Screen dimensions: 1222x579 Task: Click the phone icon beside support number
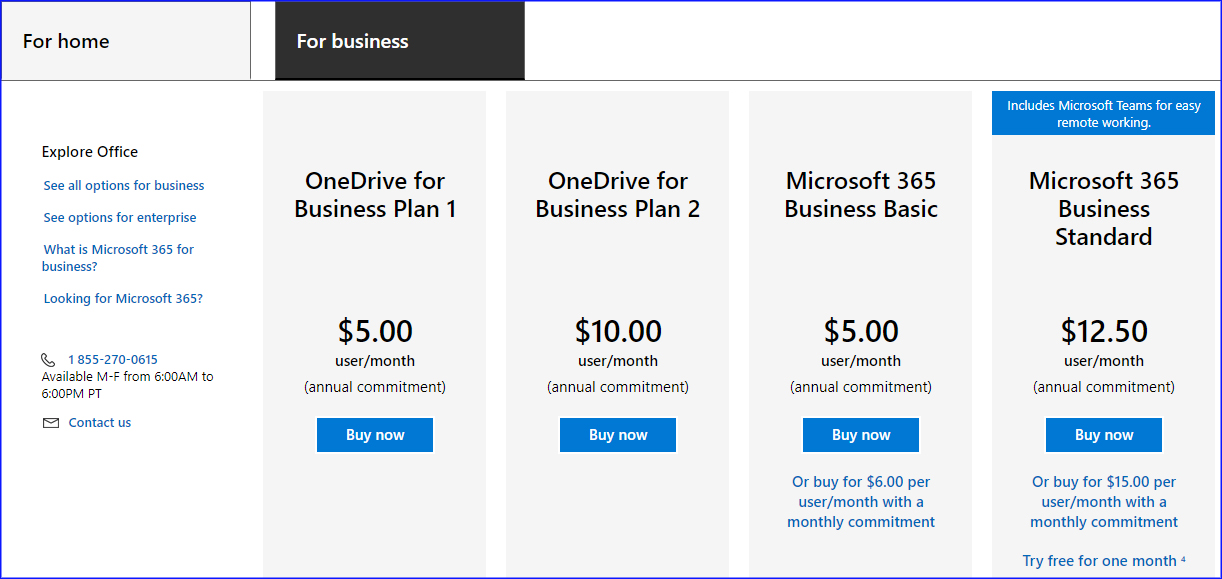pos(48,360)
